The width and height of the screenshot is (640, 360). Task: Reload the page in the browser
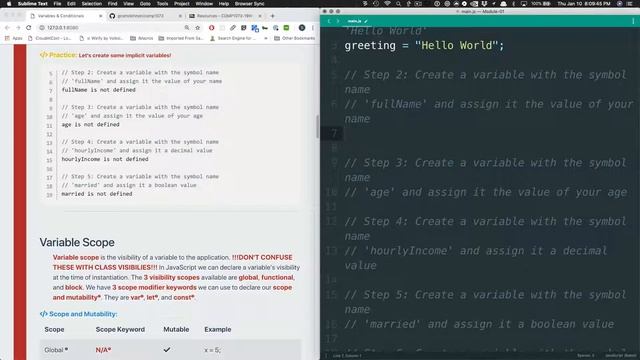[x=29, y=28]
